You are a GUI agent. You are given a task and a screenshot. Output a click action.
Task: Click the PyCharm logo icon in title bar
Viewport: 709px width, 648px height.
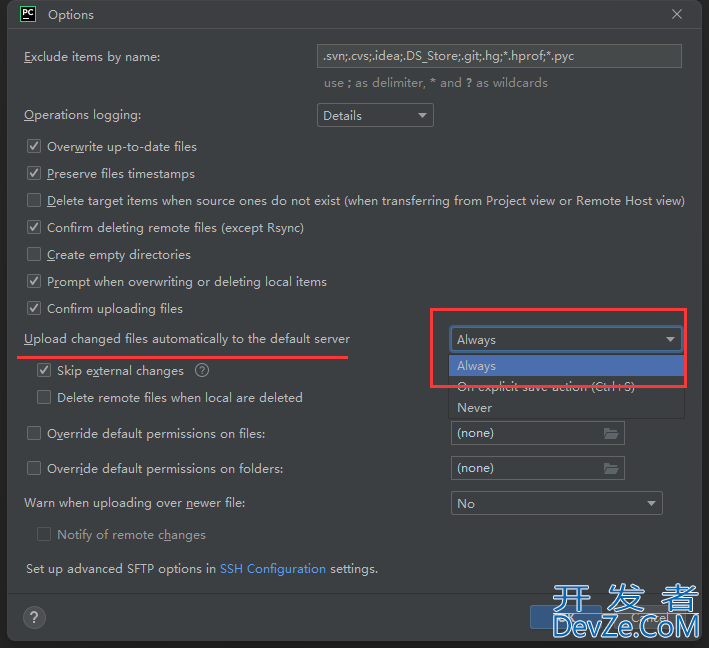pyautogui.click(x=28, y=14)
